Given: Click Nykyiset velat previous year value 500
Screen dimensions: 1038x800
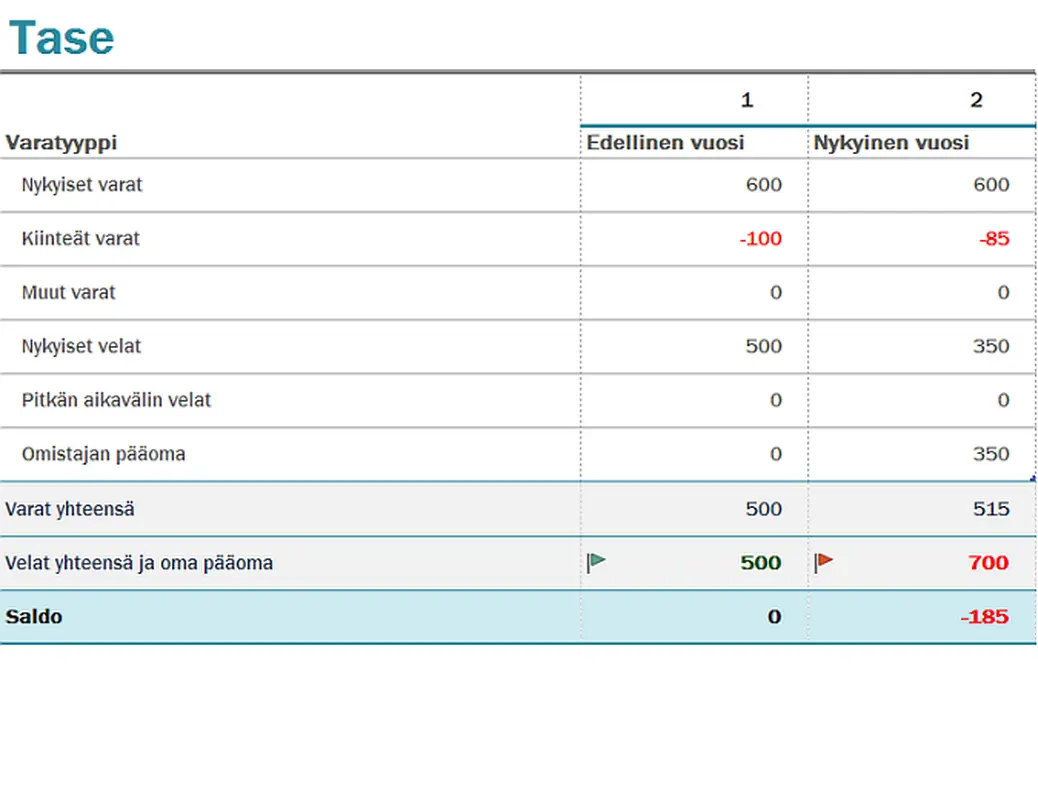Looking at the screenshot, I should pos(763,347).
